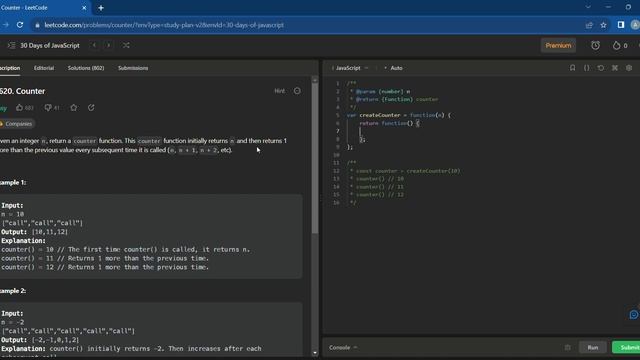The height and width of the screenshot is (360, 640).
Task: Open the JavaScript language dropdown
Action: click(x=350, y=68)
